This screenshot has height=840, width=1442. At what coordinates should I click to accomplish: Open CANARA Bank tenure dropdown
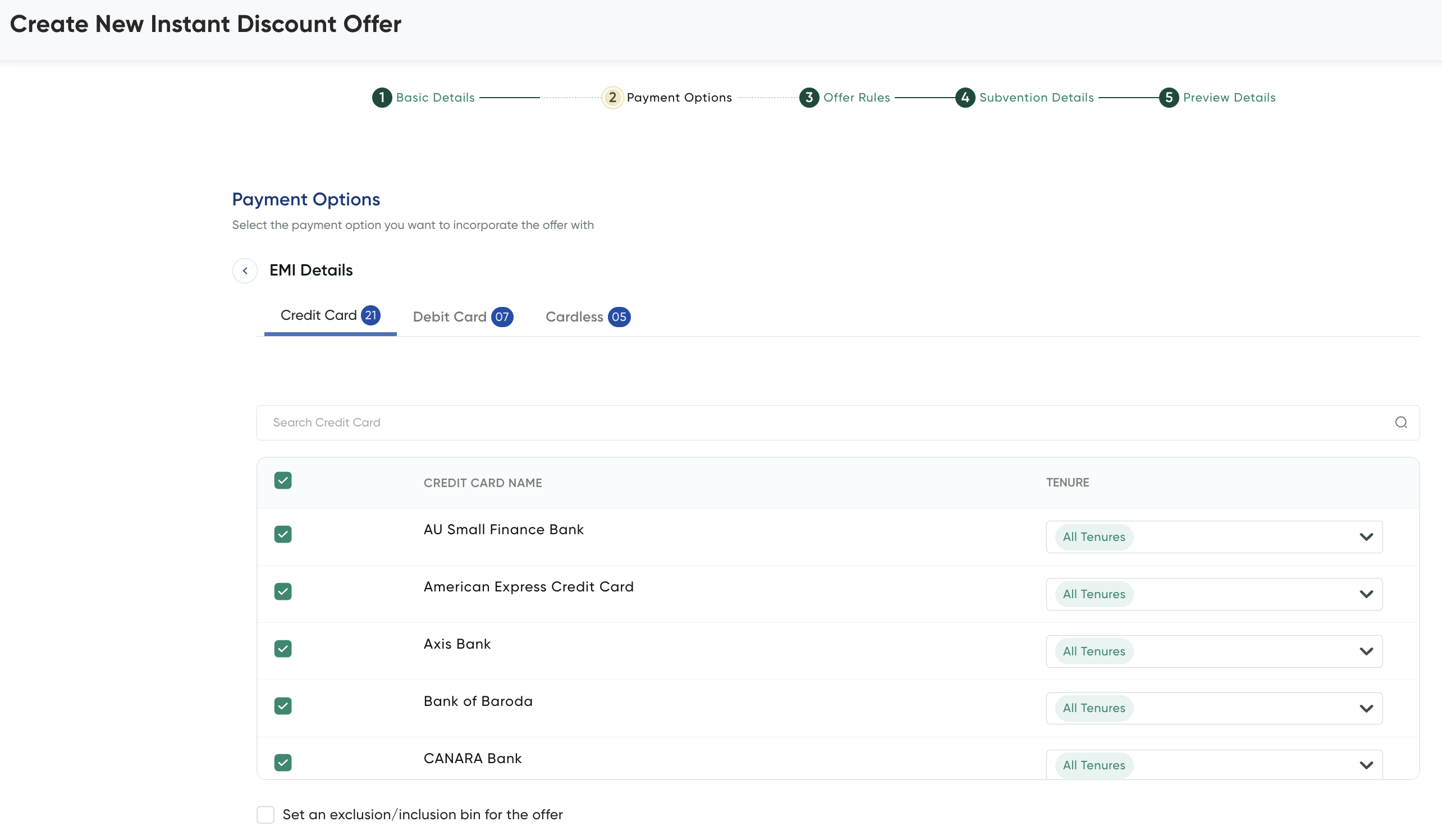point(1365,765)
